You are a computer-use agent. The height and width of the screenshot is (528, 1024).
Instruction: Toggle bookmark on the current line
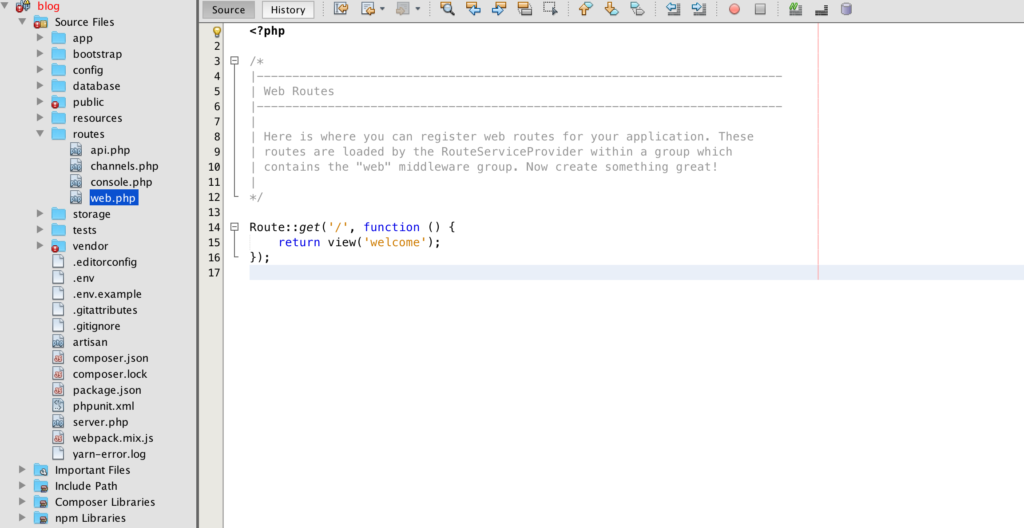point(636,9)
